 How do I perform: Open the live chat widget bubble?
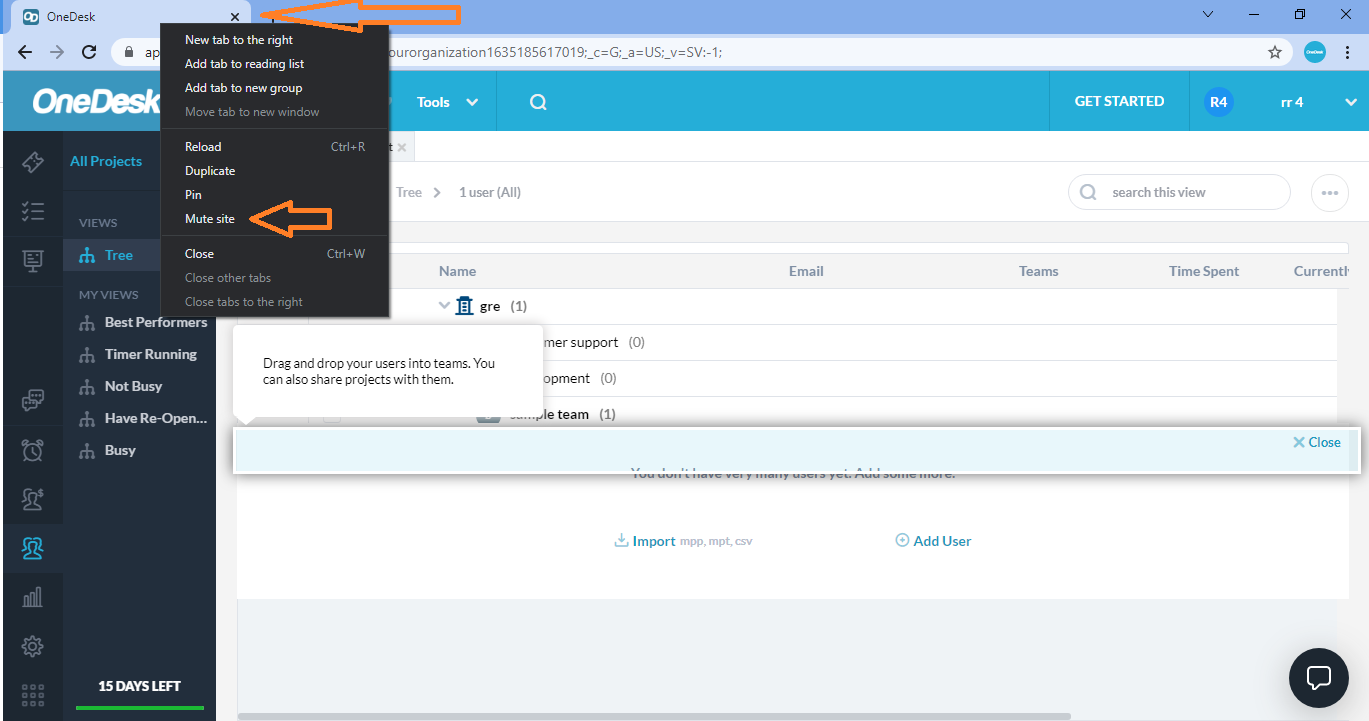click(1319, 677)
